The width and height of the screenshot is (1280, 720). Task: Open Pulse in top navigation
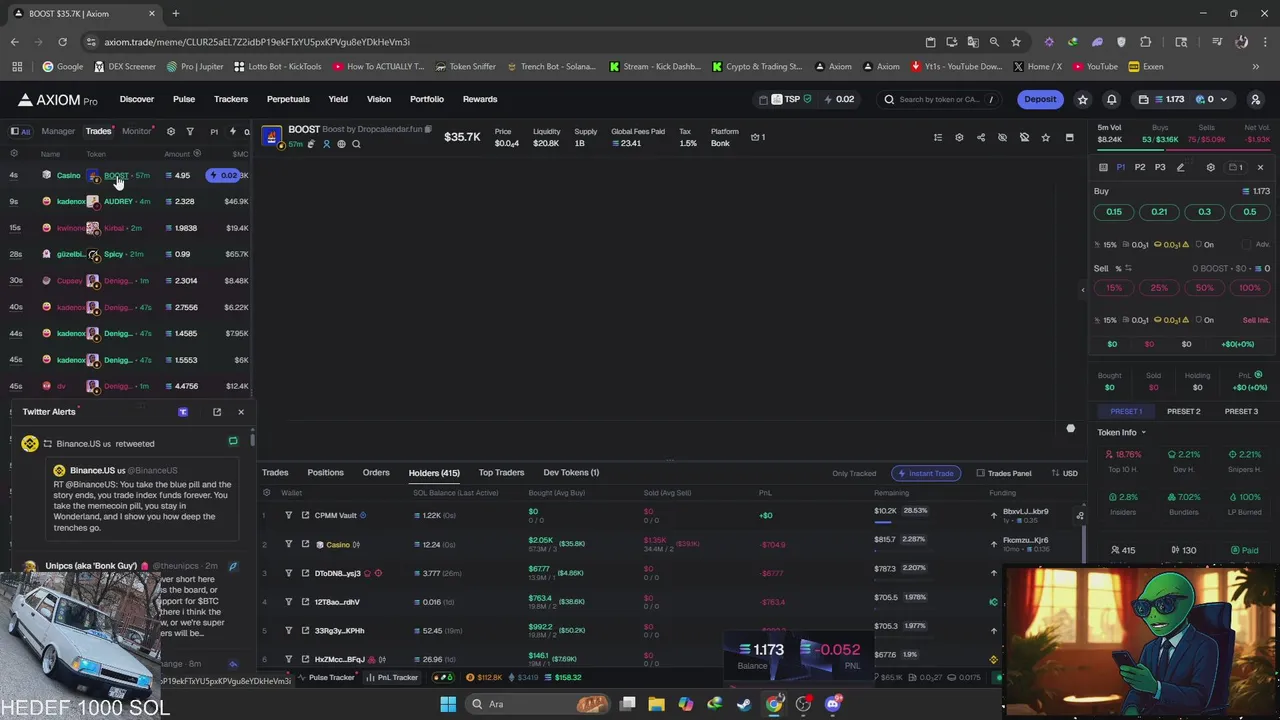click(184, 99)
